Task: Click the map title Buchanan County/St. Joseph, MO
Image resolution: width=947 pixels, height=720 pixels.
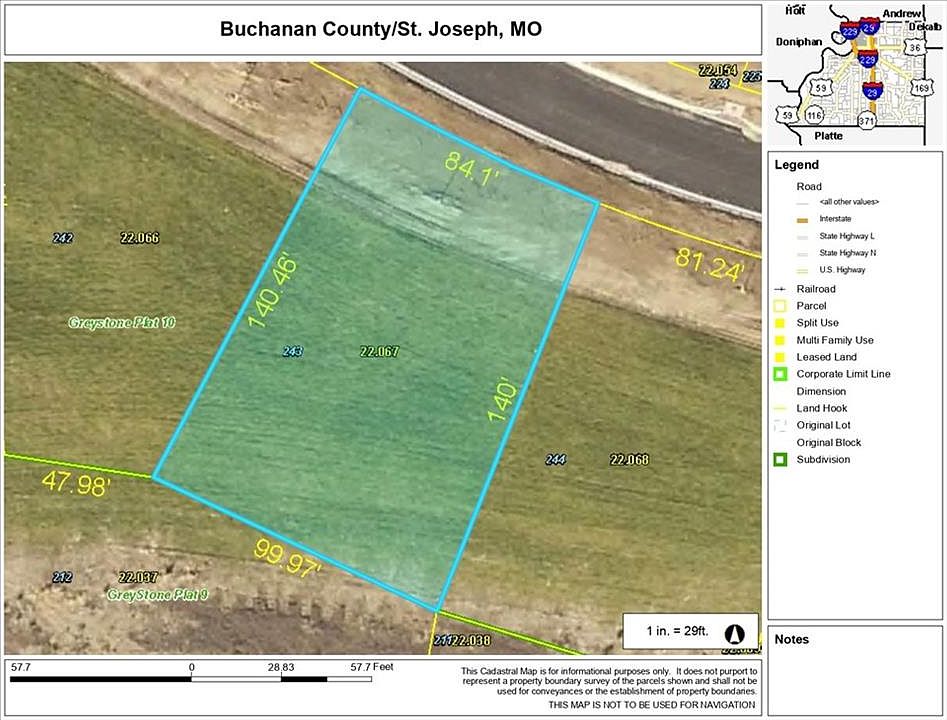Action: coord(381,29)
